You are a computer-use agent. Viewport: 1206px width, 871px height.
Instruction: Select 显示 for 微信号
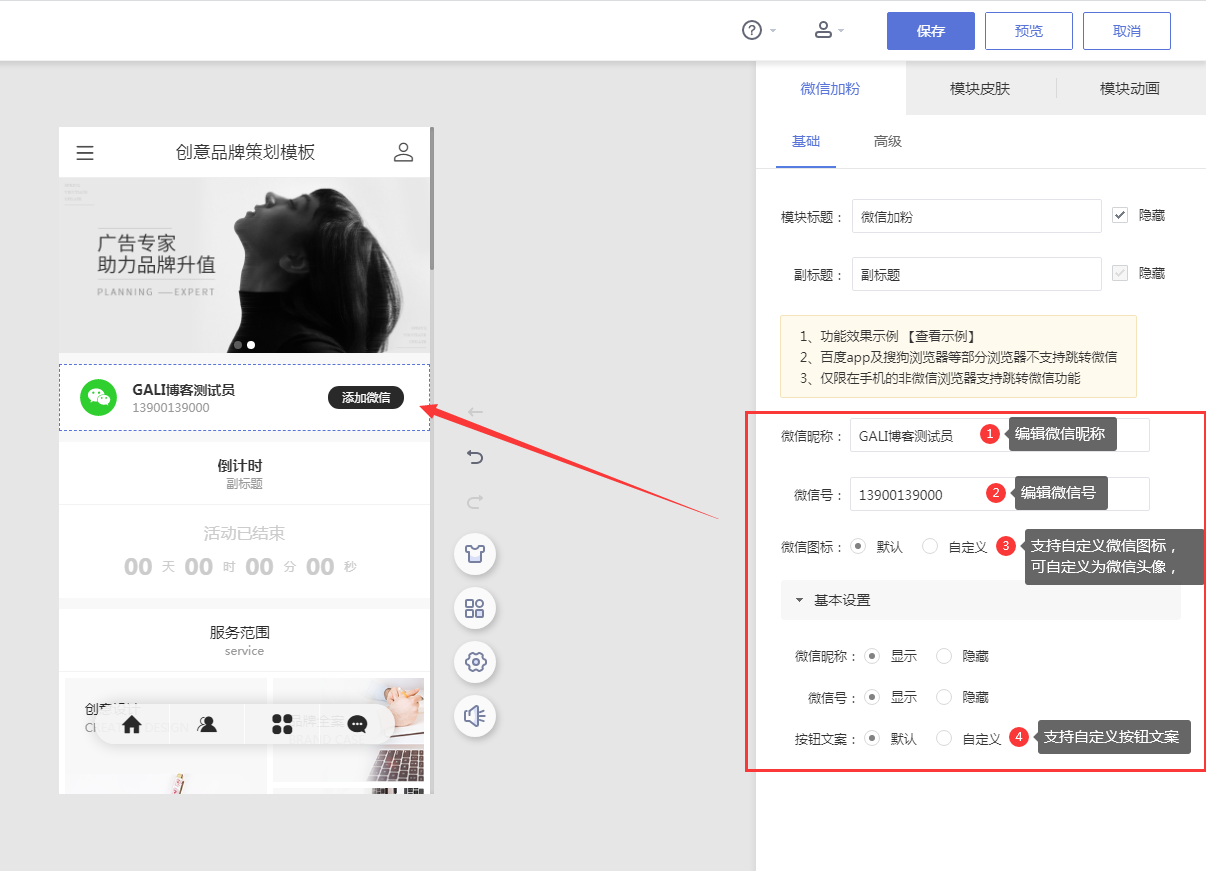tap(872, 697)
